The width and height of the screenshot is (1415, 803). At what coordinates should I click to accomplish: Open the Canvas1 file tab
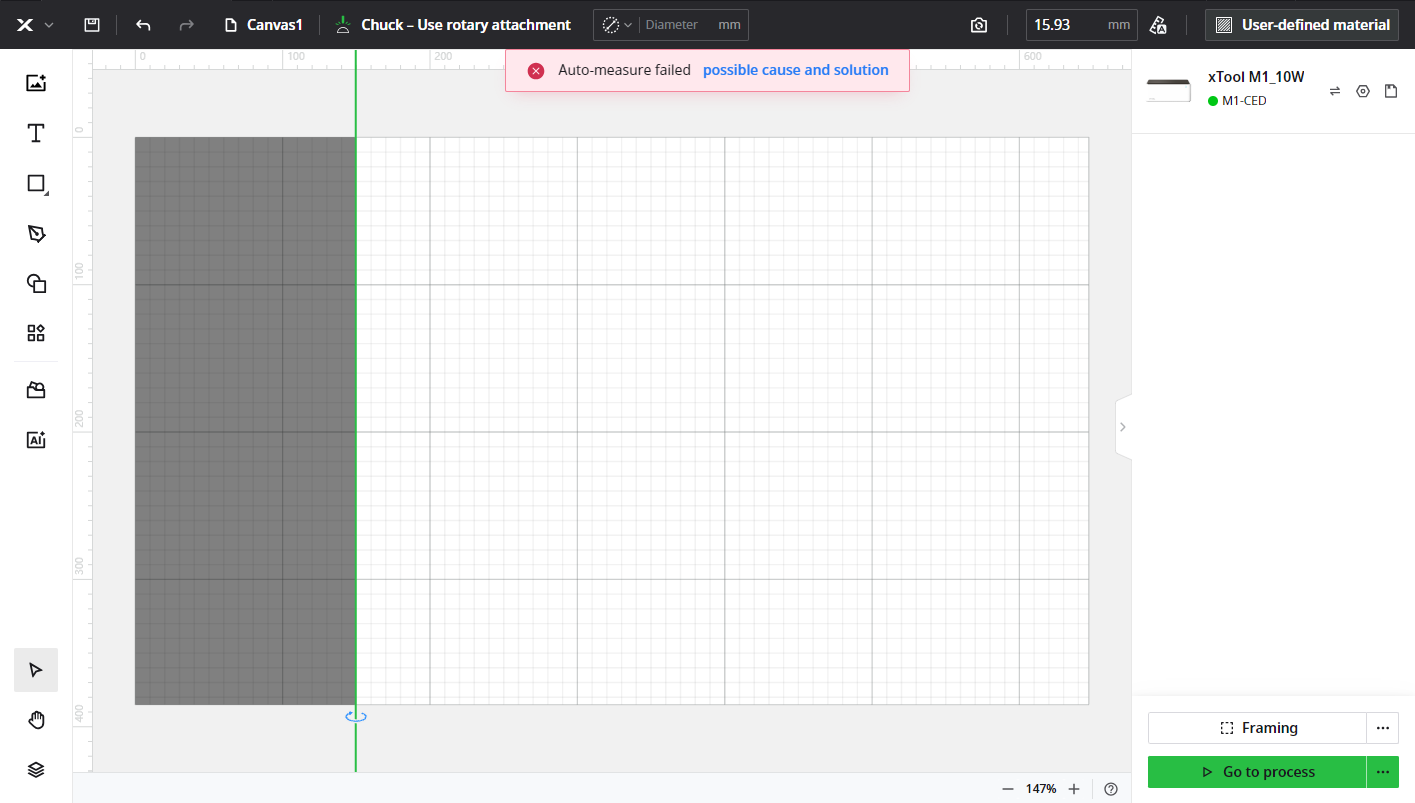coord(264,25)
